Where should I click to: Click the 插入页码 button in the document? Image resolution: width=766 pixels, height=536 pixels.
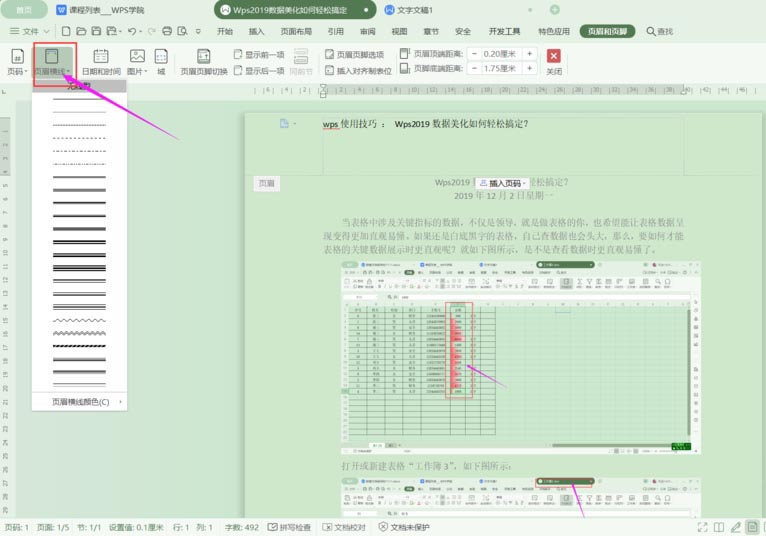(x=502, y=183)
